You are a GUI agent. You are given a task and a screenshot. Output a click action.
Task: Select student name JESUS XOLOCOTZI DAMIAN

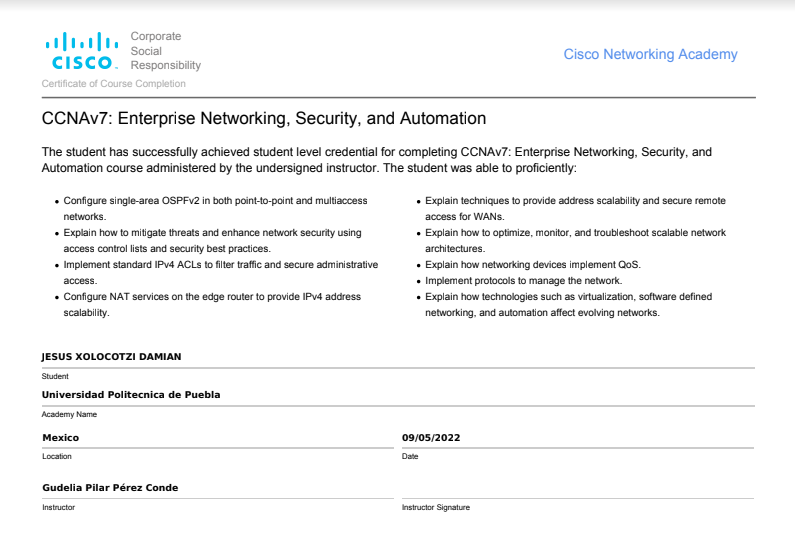pyautogui.click(x=112, y=357)
